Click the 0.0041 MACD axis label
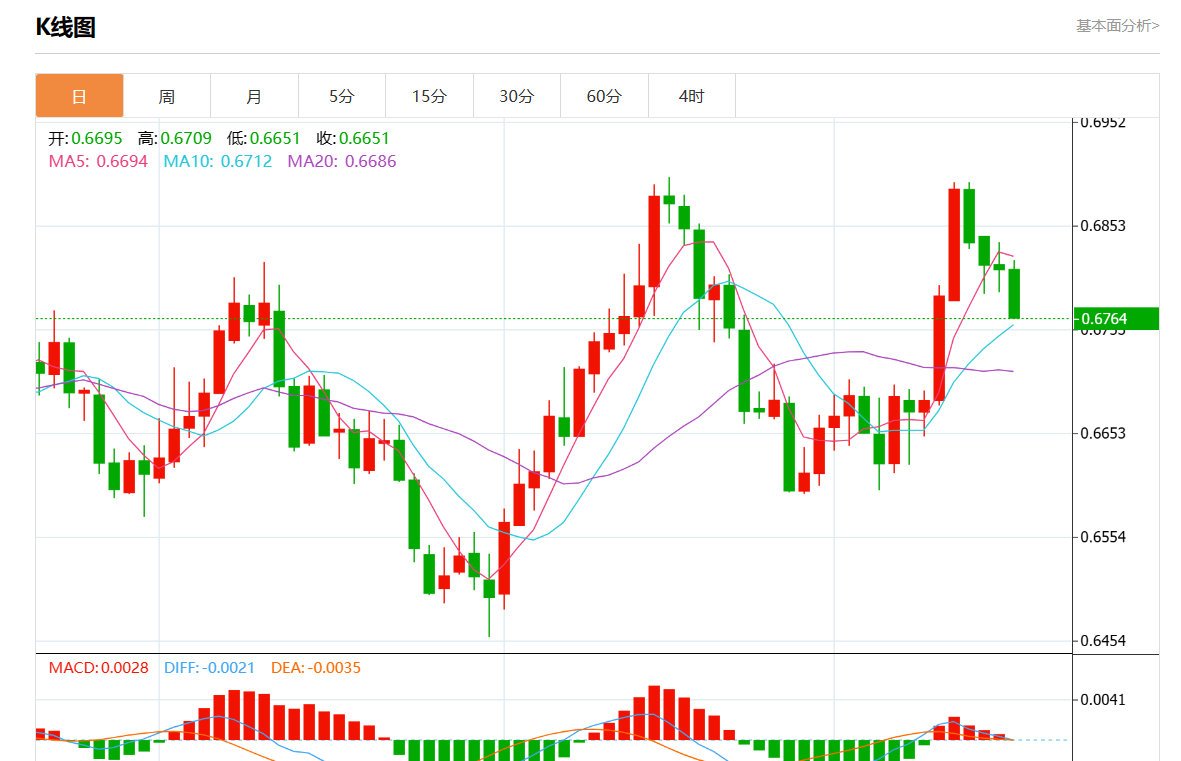Image resolution: width=1181 pixels, height=761 pixels. [1103, 700]
